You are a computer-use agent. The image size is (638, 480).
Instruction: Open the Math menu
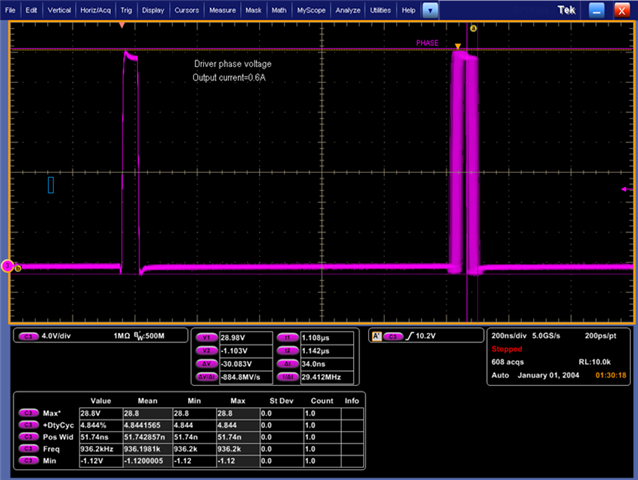pos(279,10)
